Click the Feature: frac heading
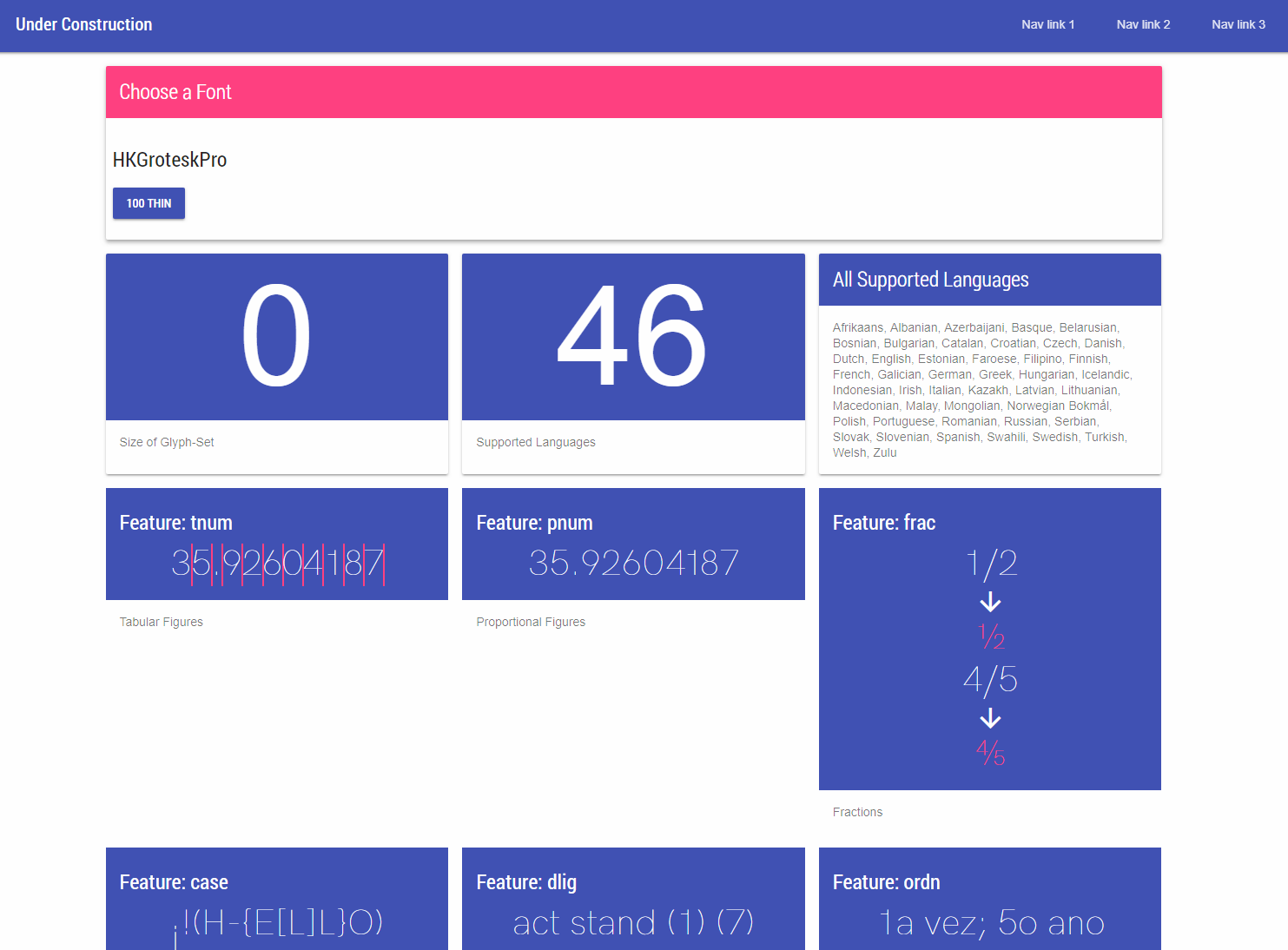The height and width of the screenshot is (950, 1288). click(x=884, y=523)
